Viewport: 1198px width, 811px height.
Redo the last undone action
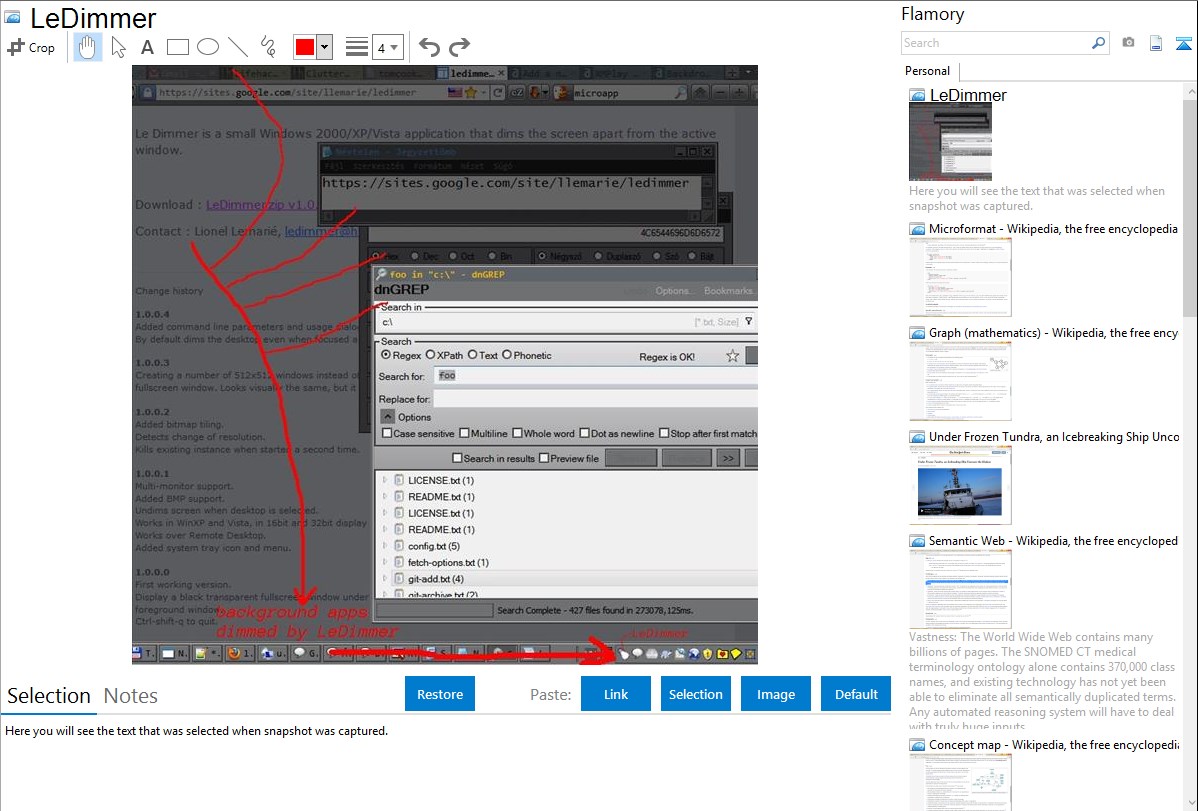(459, 47)
